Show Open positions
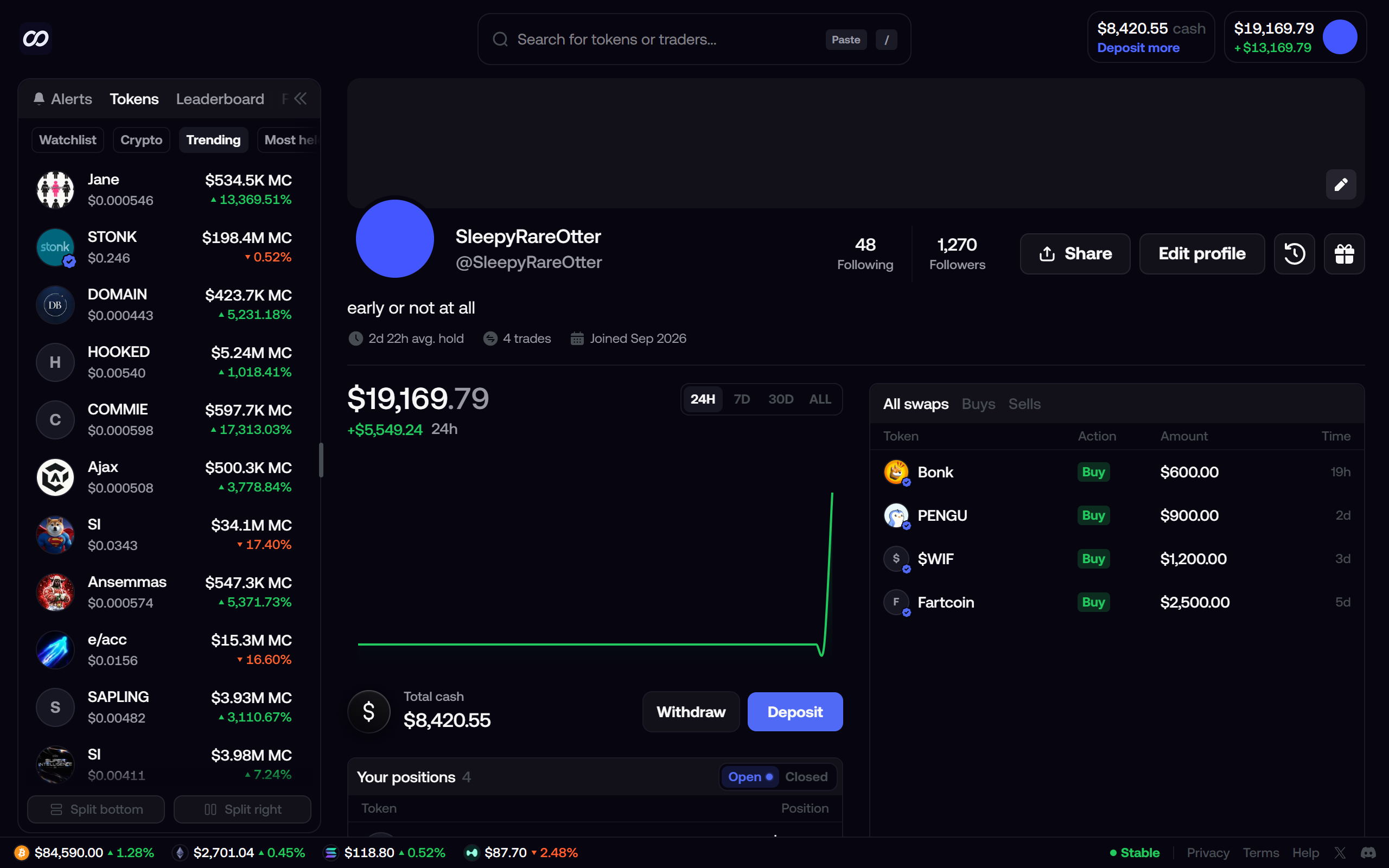Image resolution: width=1389 pixels, height=868 pixels. coord(750,777)
